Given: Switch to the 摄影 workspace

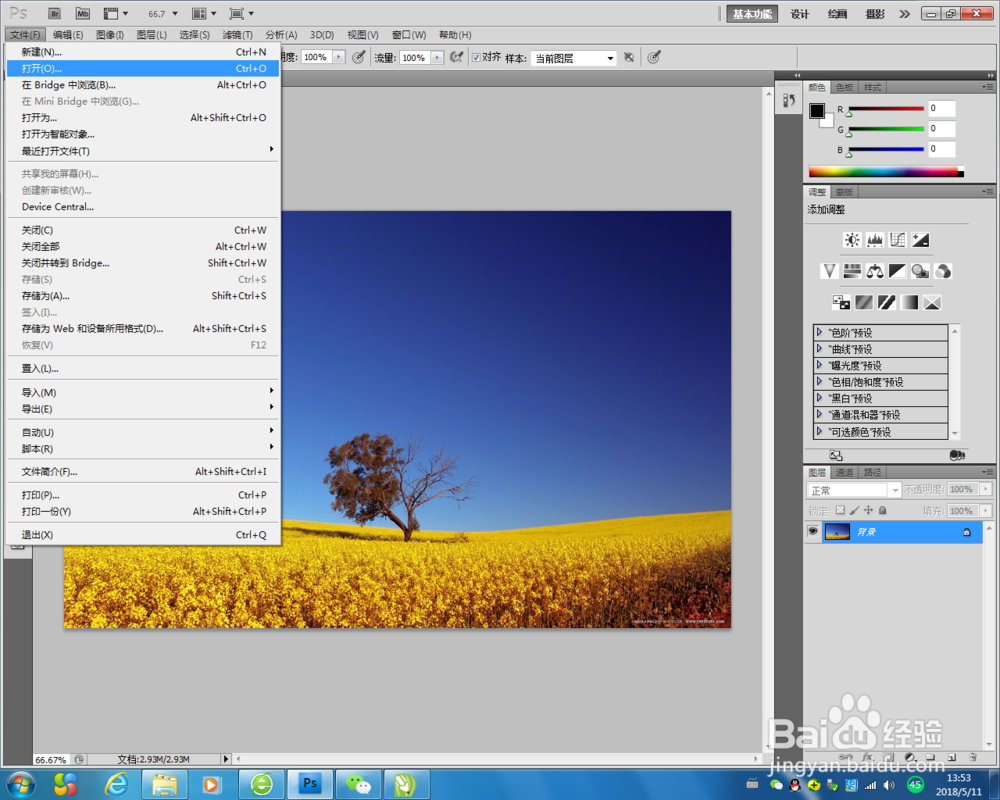Looking at the screenshot, I should 875,14.
